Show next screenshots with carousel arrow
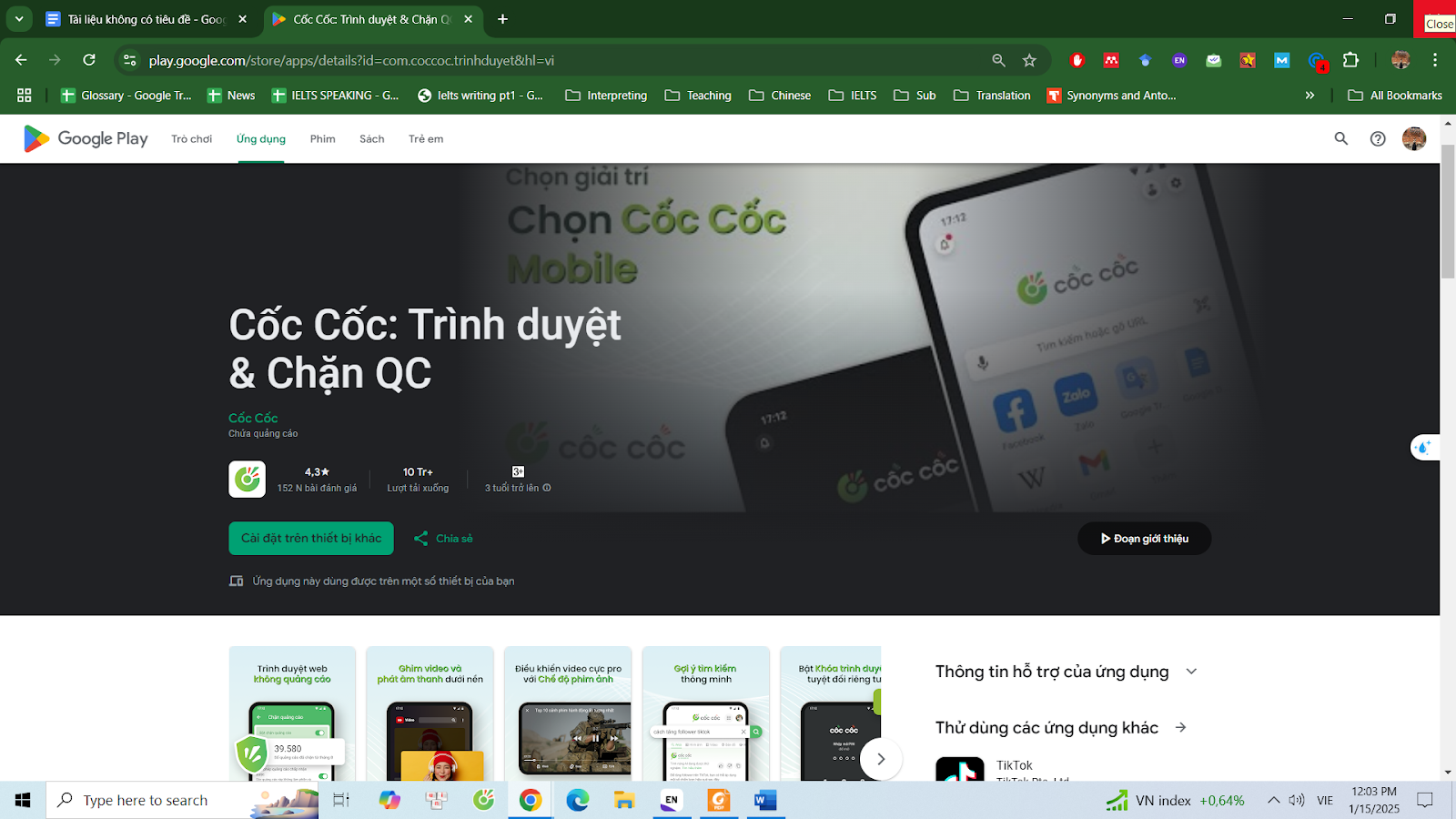1456x819 pixels. point(880,759)
